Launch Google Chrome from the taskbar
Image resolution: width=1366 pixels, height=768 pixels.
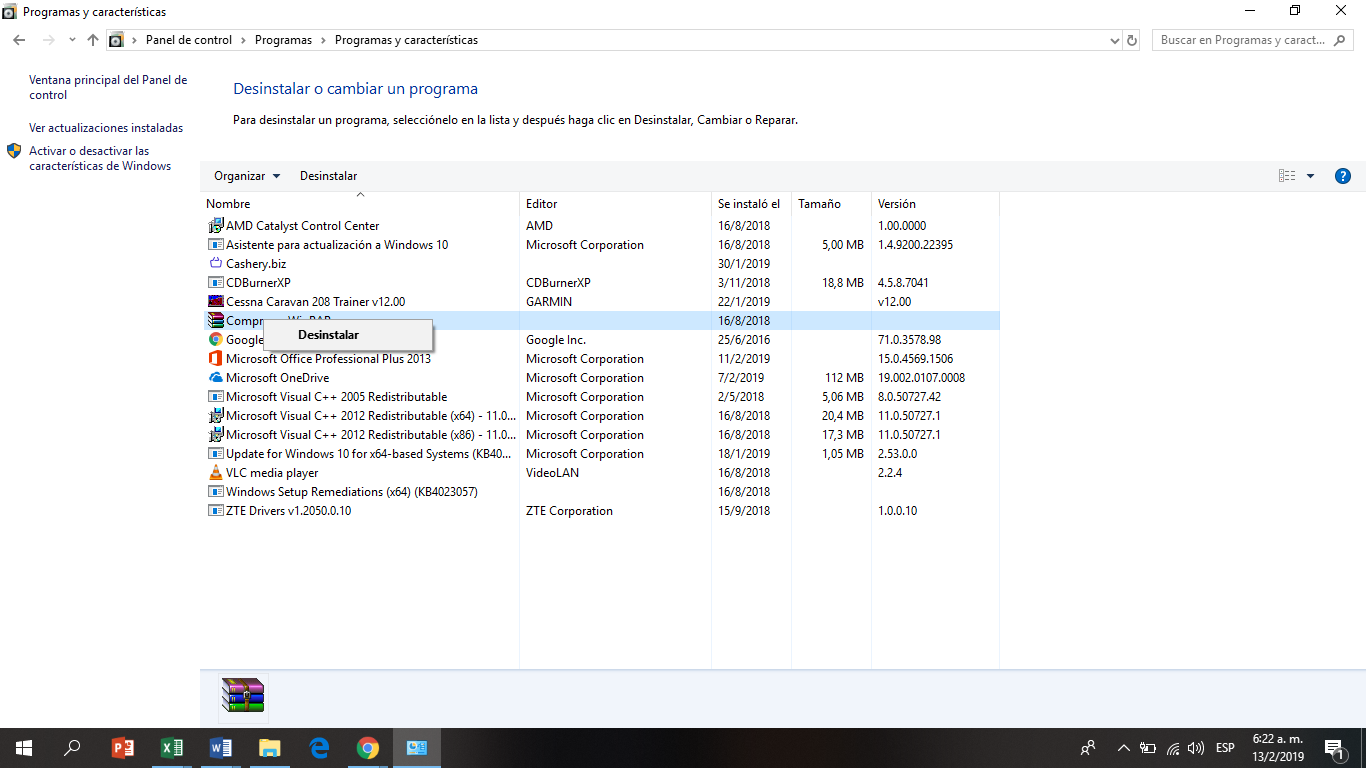click(x=368, y=748)
